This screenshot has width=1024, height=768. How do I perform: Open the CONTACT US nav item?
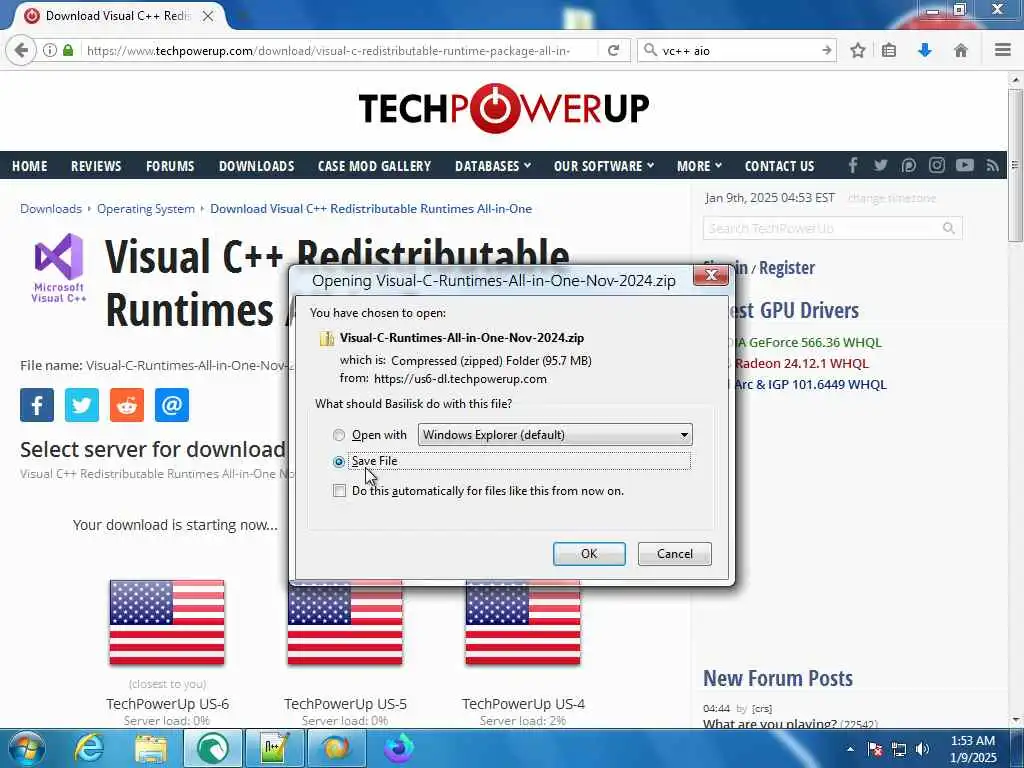[x=779, y=166]
